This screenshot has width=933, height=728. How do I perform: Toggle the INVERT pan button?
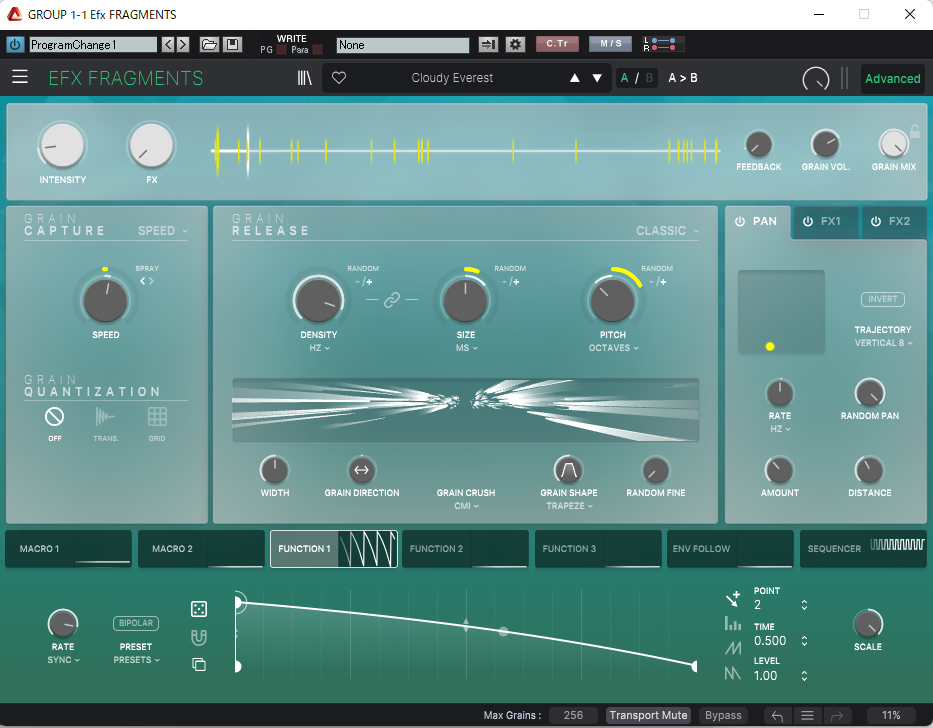click(x=882, y=299)
